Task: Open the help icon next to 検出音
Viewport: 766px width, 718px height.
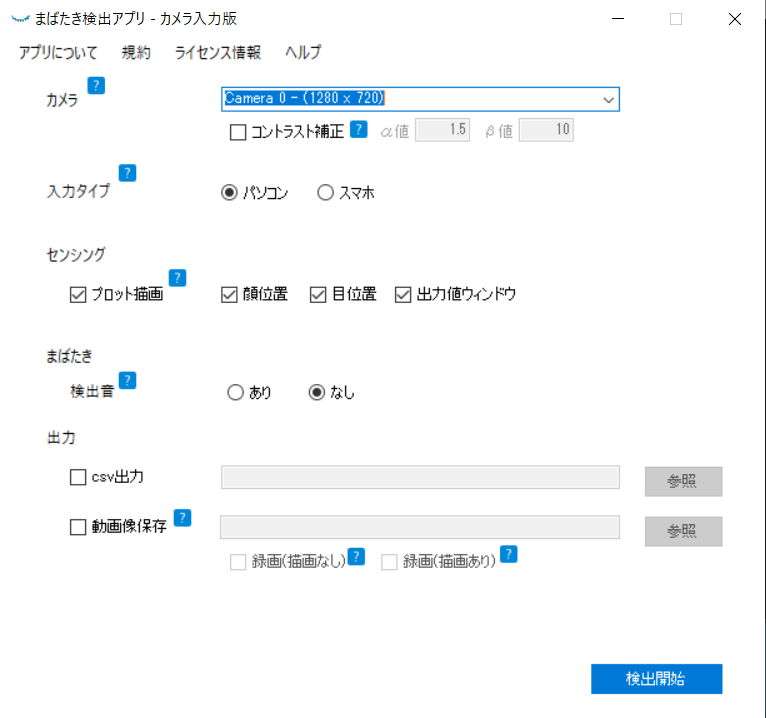Action: coord(128,380)
